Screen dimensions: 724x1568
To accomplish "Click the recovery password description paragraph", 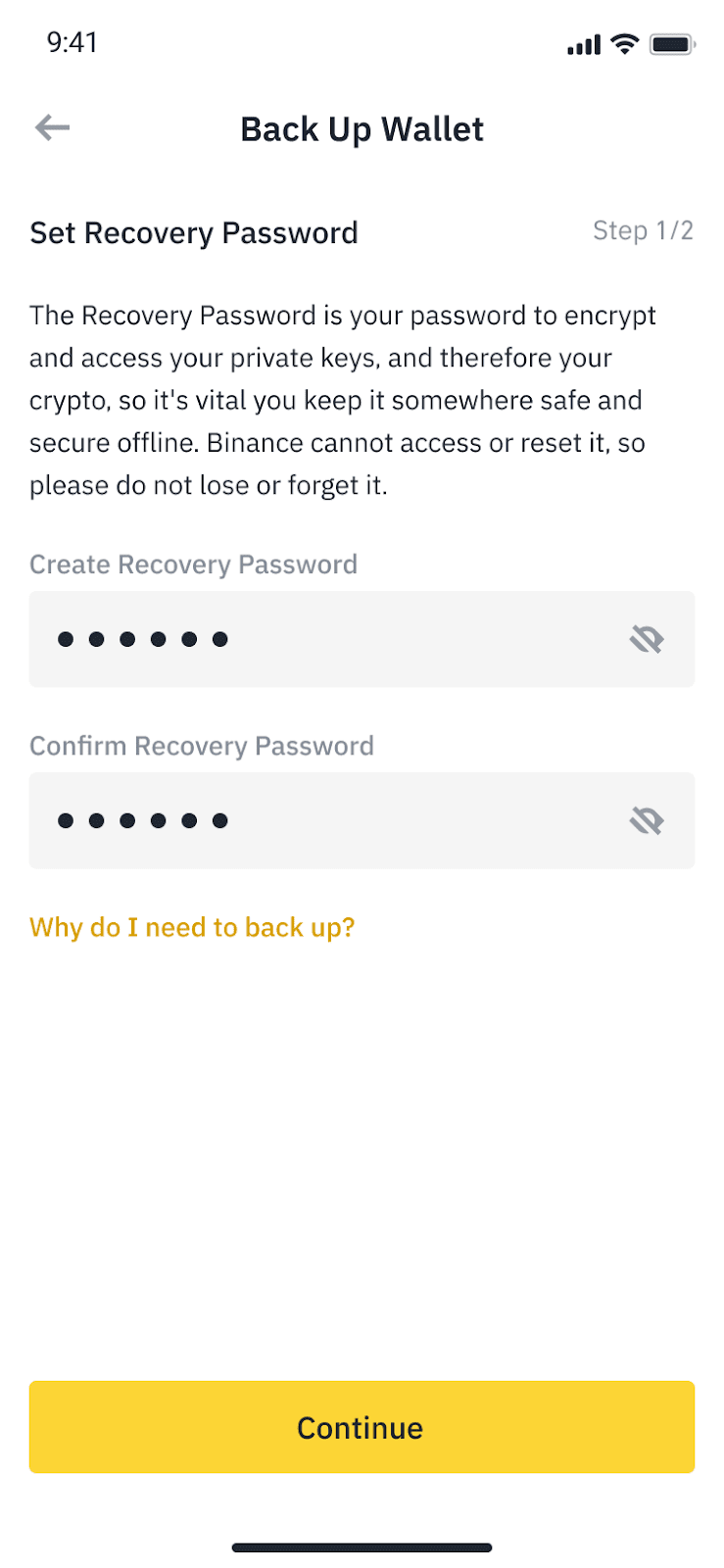I will click(343, 400).
